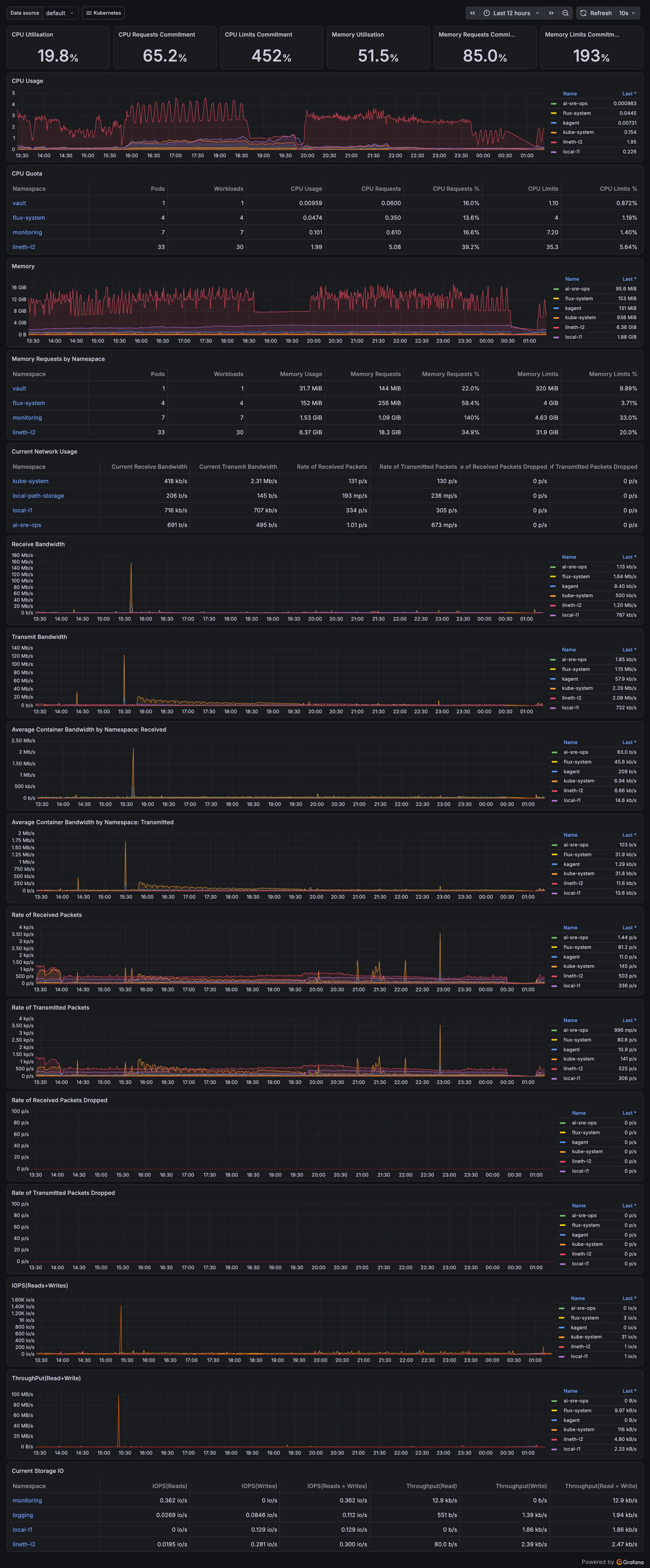The image size is (650, 1568).
Task: Toggle ai-sre-ops series in IOPS legend
Action: pos(583,1308)
